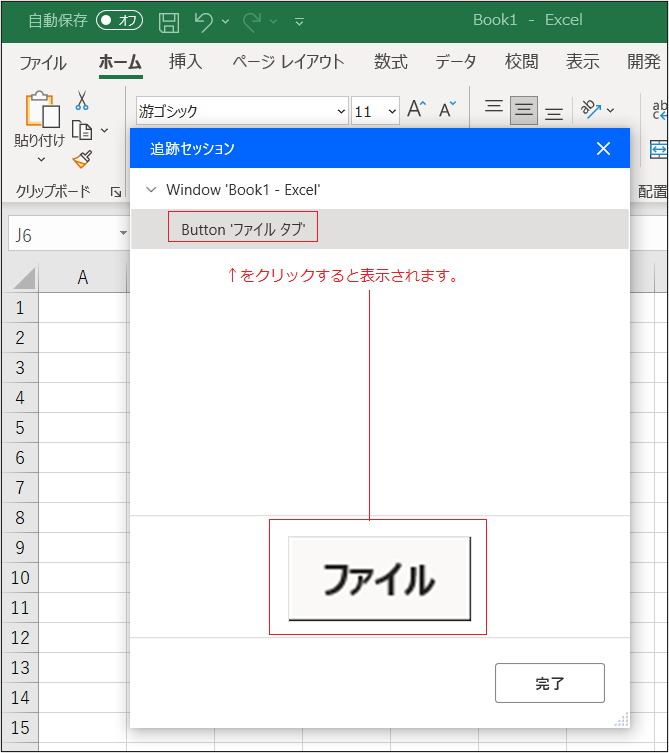Click the Redo arrow icon

coord(253,22)
